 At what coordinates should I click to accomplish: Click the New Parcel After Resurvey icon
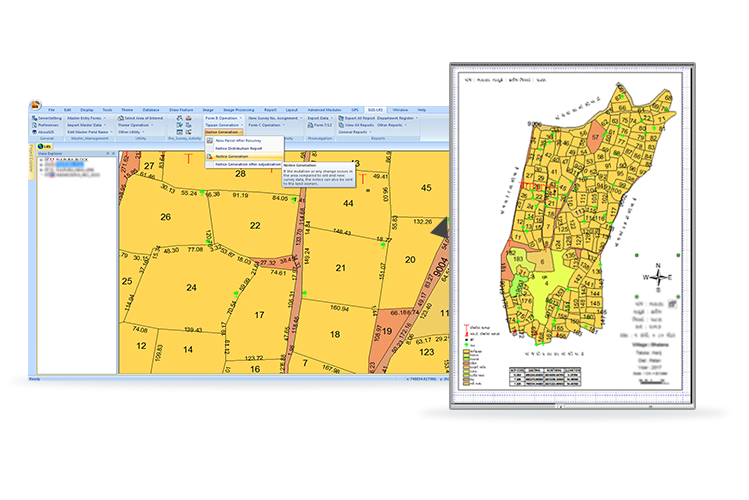210,141
